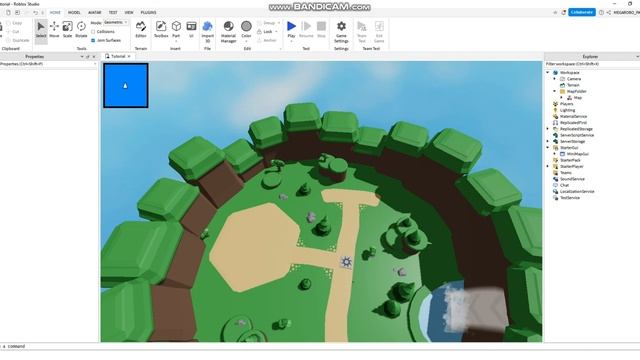
Task: Click the New file icon in quick toolbar
Action: click(8, 13)
